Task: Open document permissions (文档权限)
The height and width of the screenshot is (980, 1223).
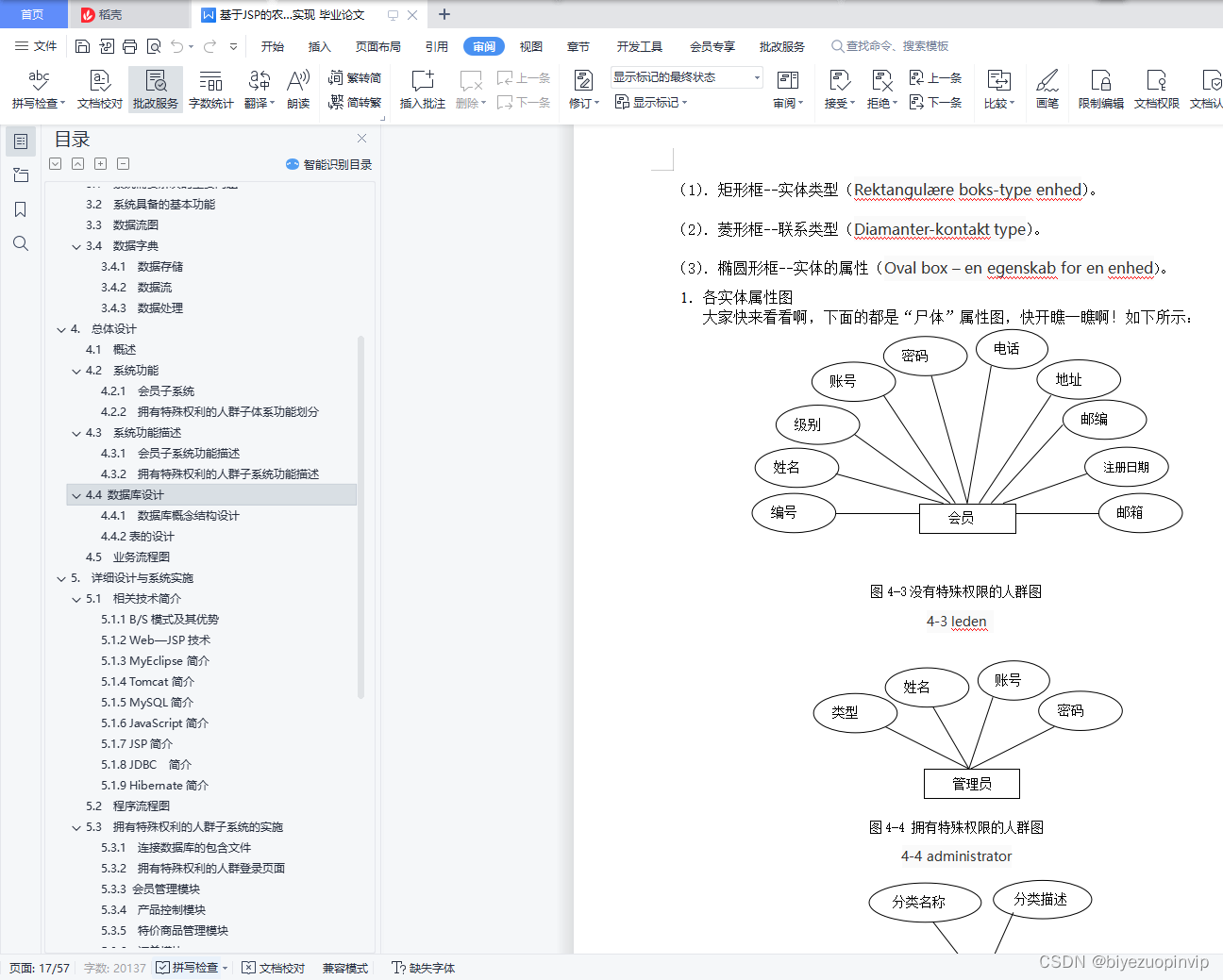Action: (x=1157, y=90)
